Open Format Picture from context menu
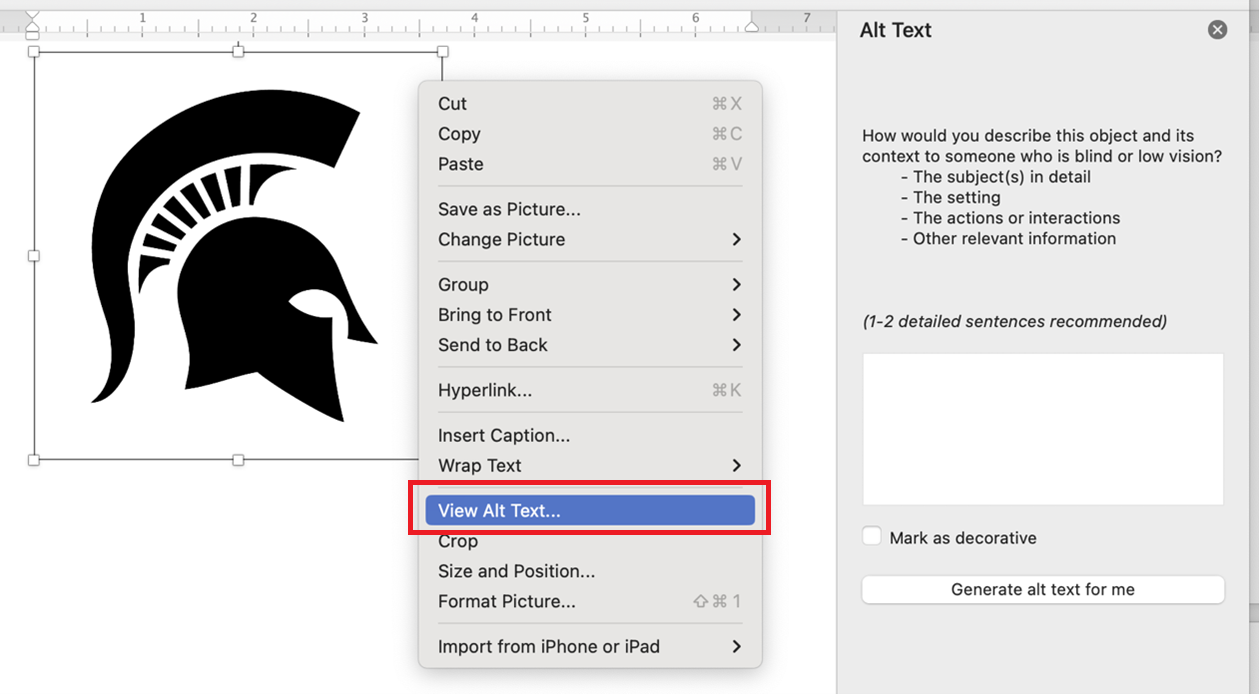The image size is (1259, 694). pos(507,601)
